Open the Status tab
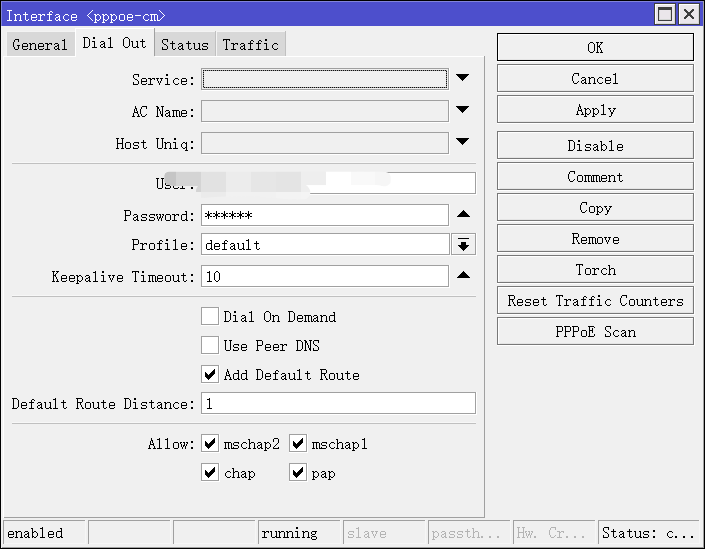This screenshot has width=705, height=549. (x=185, y=44)
